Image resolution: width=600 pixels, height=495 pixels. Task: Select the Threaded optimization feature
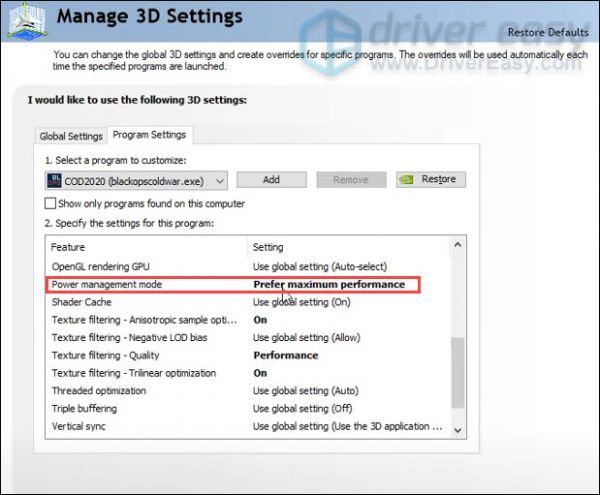click(99, 391)
